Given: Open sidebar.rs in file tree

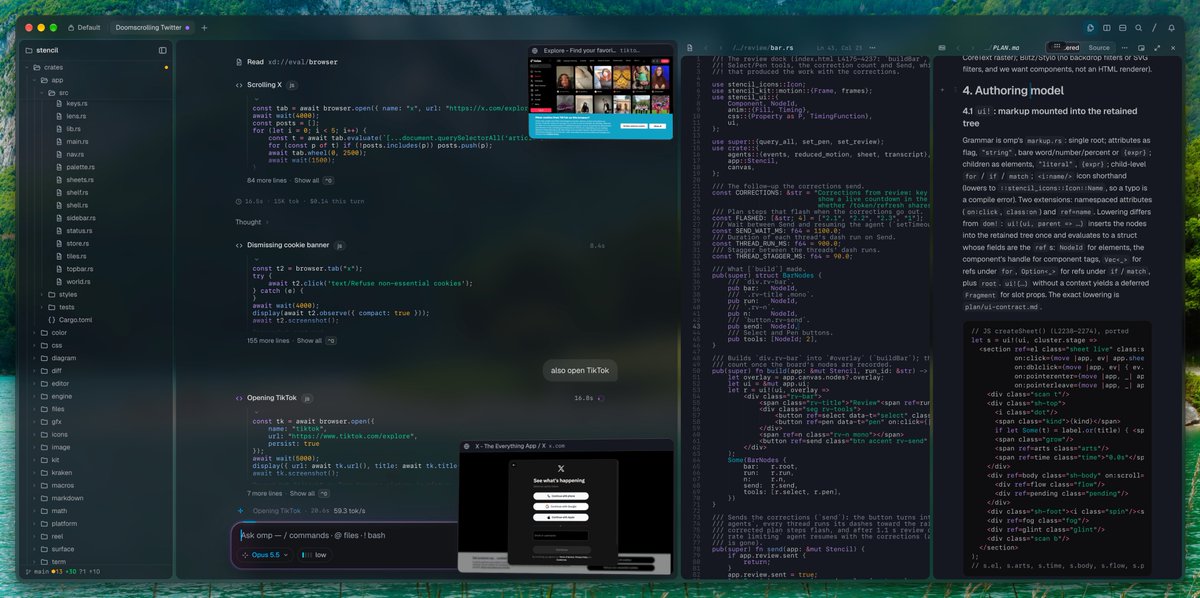Looking at the screenshot, I should [x=80, y=218].
